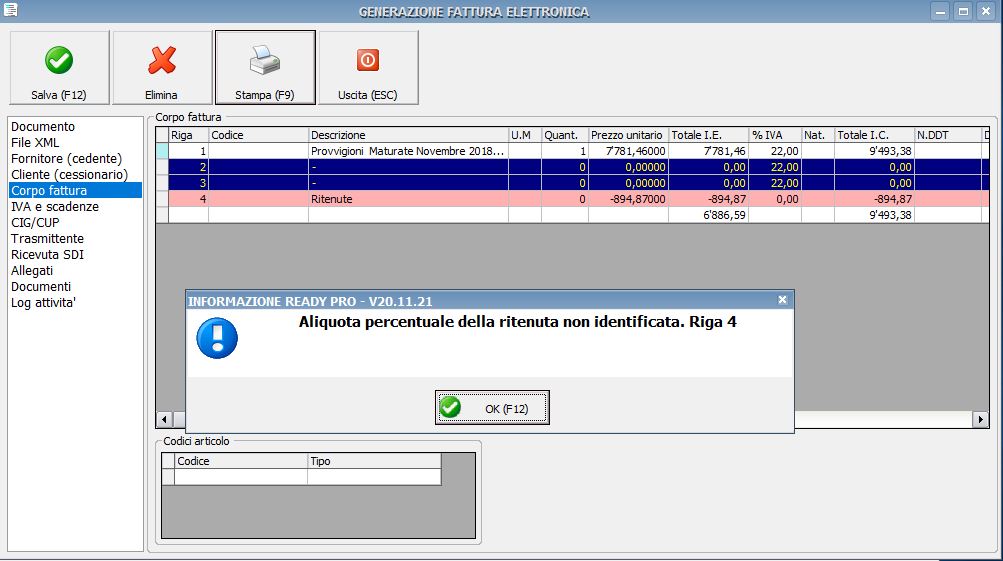Open the Ricevuta SDI section

coord(47,255)
